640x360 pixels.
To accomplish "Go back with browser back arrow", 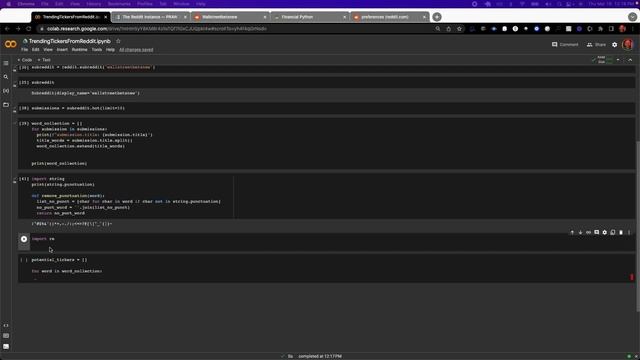I will (7, 29).
